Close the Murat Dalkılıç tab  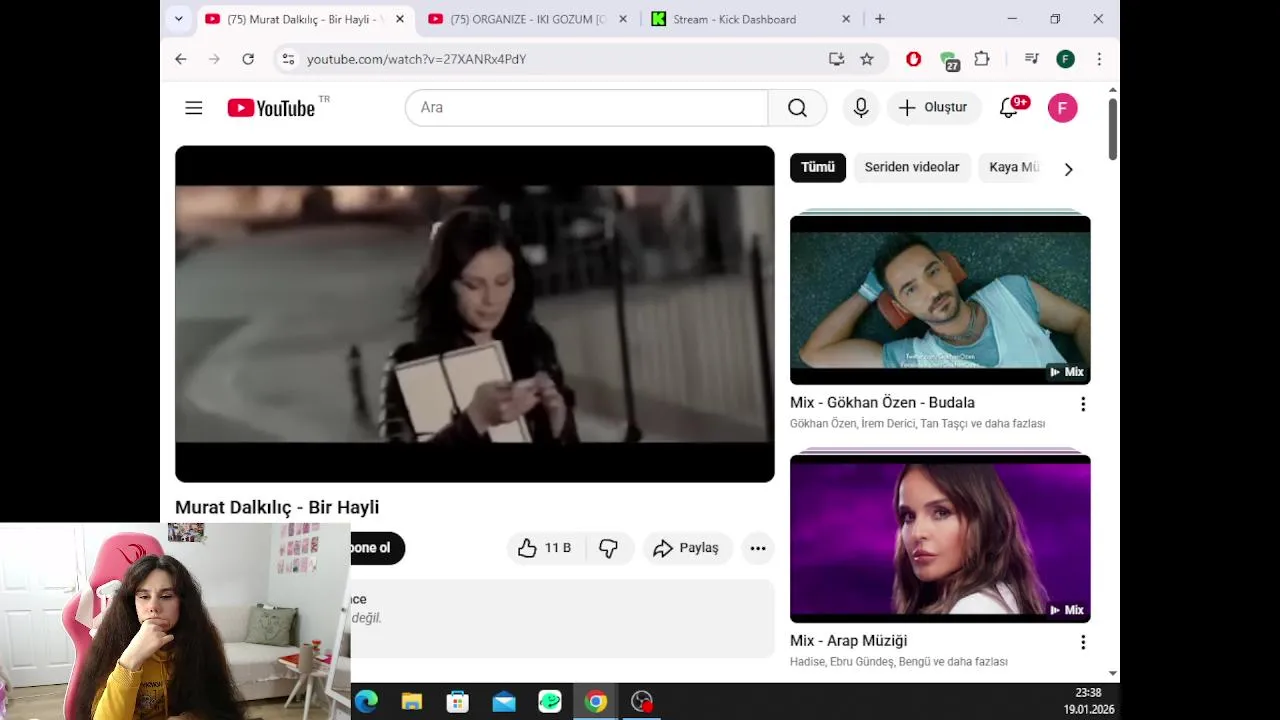(x=400, y=19)
